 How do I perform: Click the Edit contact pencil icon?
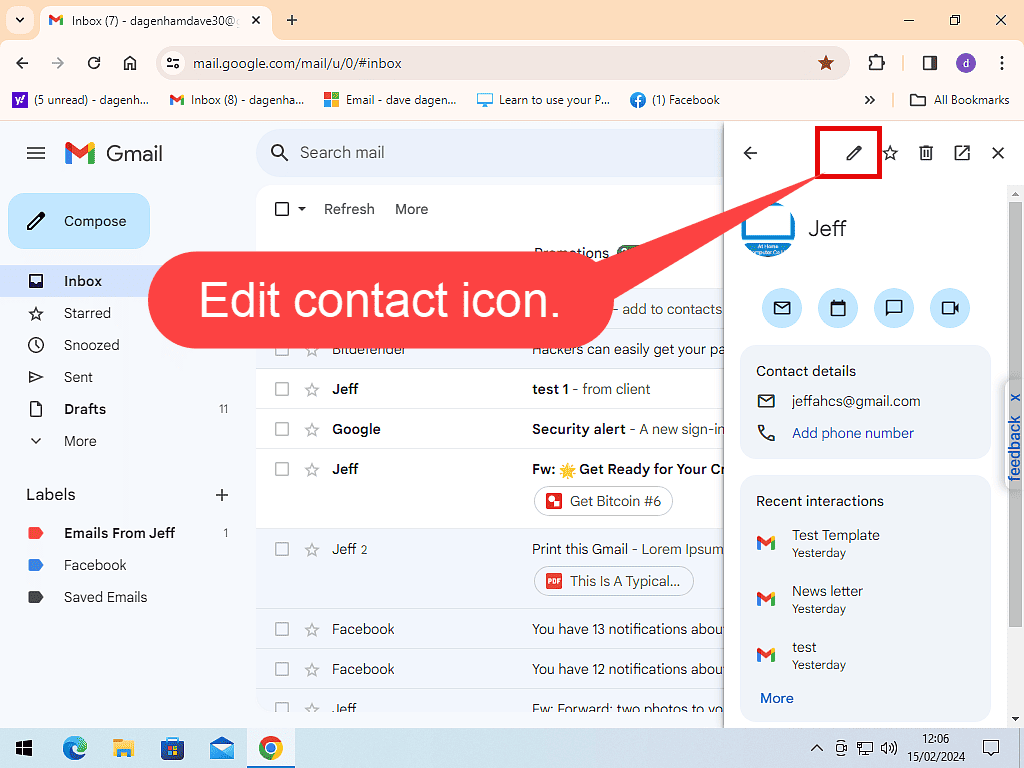tap(853, 153)
